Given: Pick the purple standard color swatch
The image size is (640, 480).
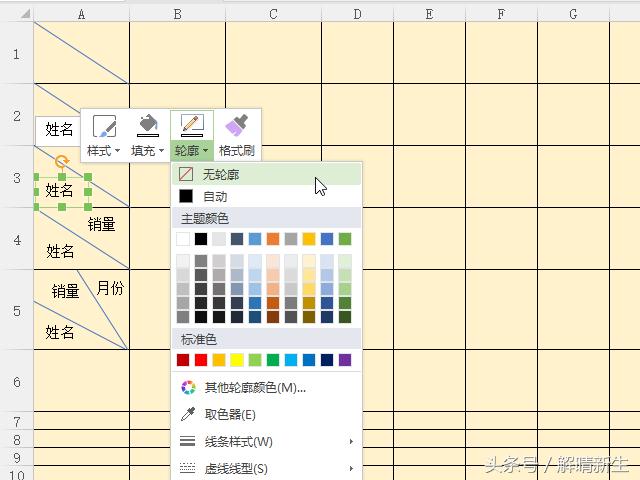Looking at the screenshot, I should (x=345, y=360).
